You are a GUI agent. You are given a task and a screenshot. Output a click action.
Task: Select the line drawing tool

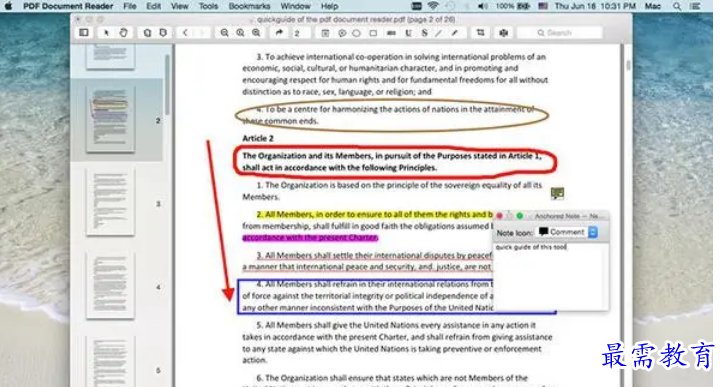click(x=439, y=33)
